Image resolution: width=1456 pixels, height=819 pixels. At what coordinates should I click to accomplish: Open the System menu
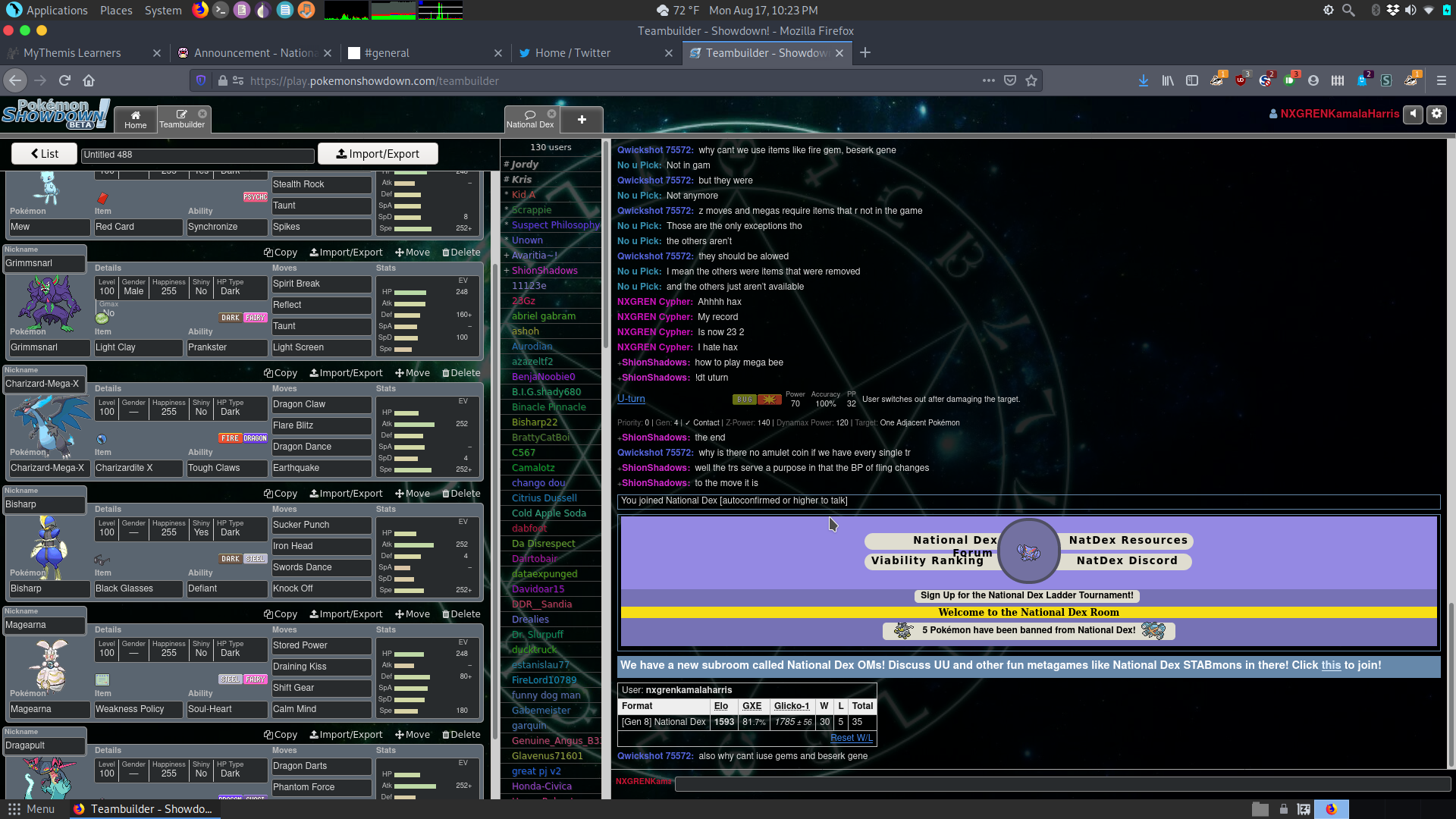click(x=163, y=10)
